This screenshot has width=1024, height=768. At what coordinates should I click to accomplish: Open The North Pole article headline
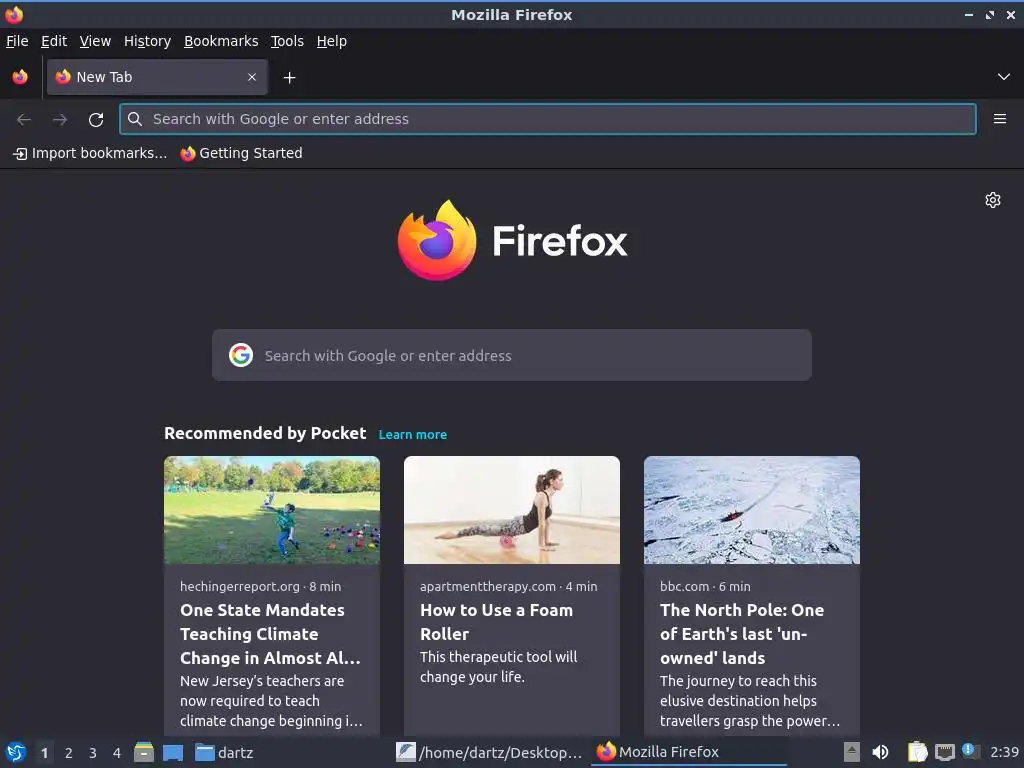(742, 634)
